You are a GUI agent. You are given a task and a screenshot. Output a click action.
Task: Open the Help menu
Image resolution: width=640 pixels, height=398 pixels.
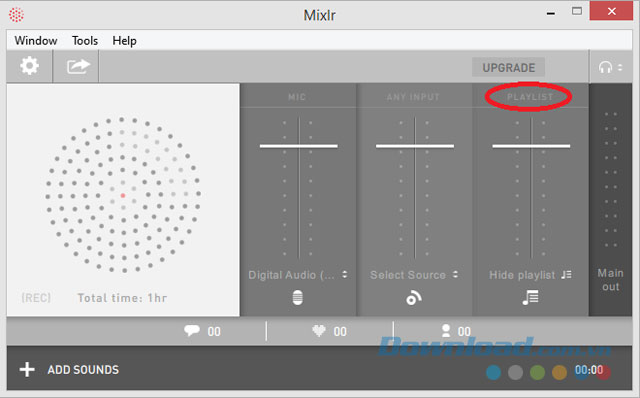point(124,41)
